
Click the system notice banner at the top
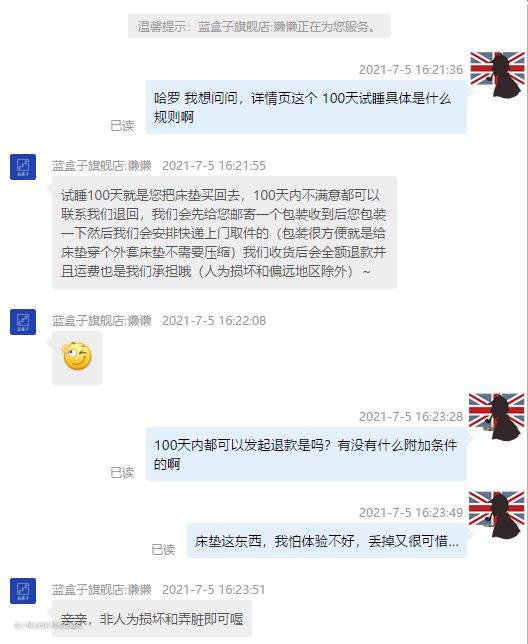[259, 26]
